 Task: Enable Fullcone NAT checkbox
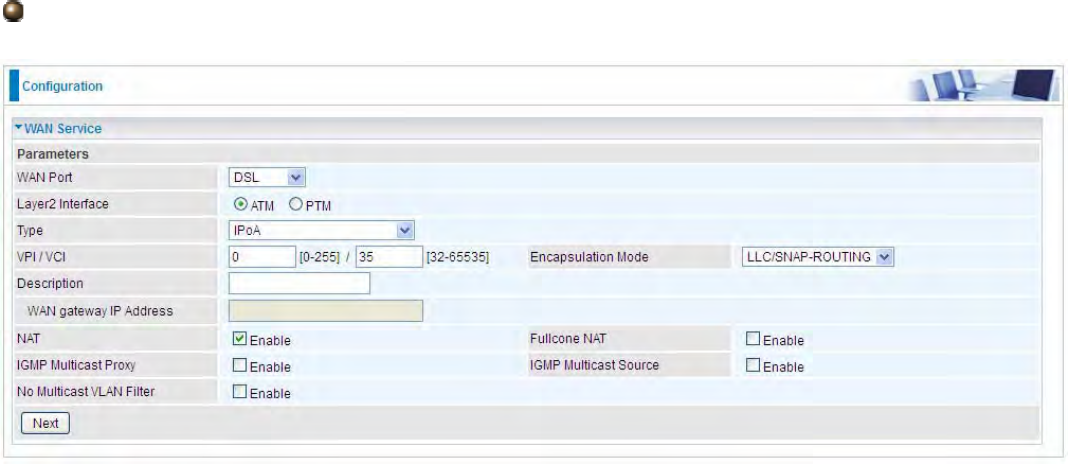(753, 338)
